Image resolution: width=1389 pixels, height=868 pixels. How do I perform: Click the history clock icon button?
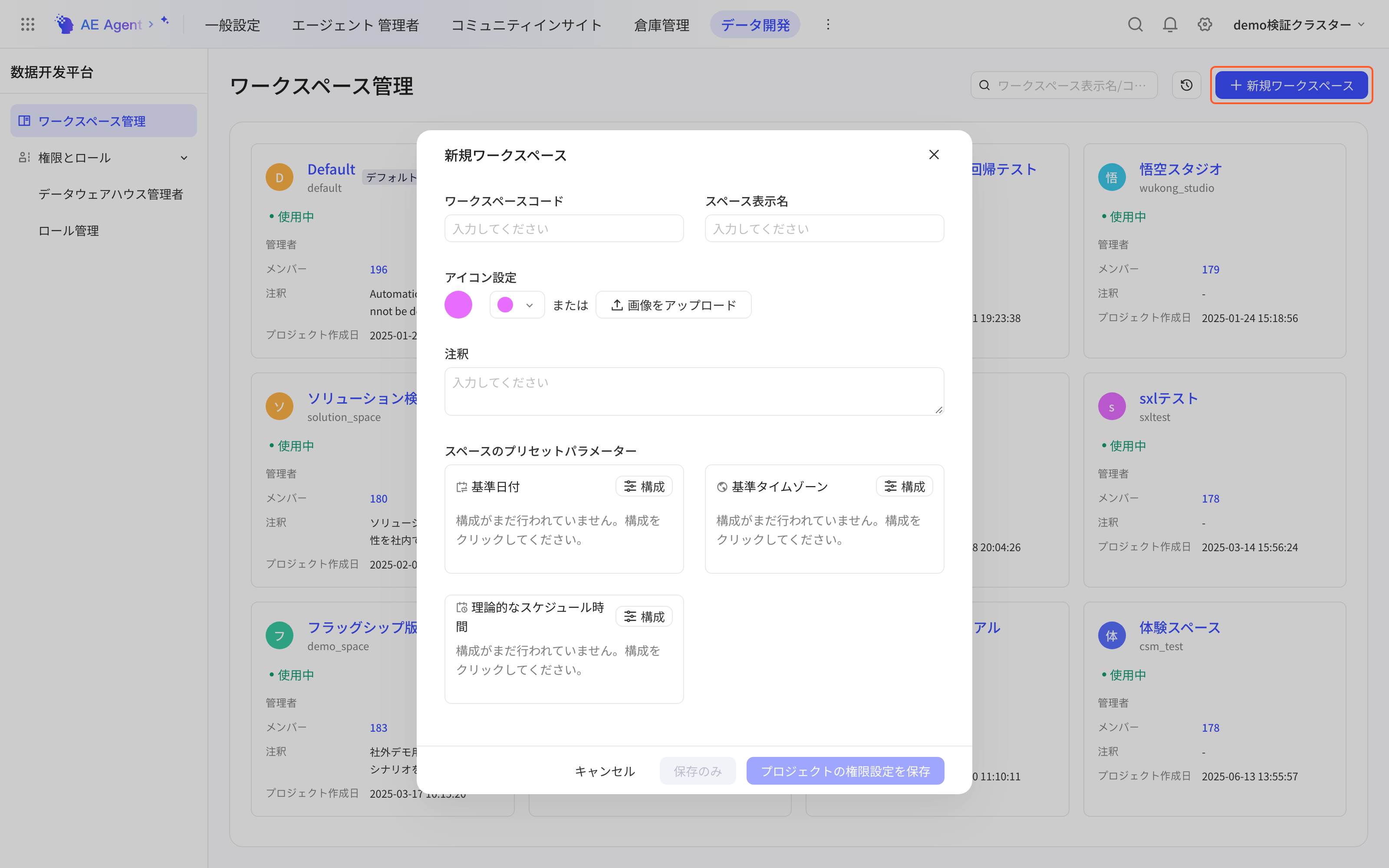1186,85
